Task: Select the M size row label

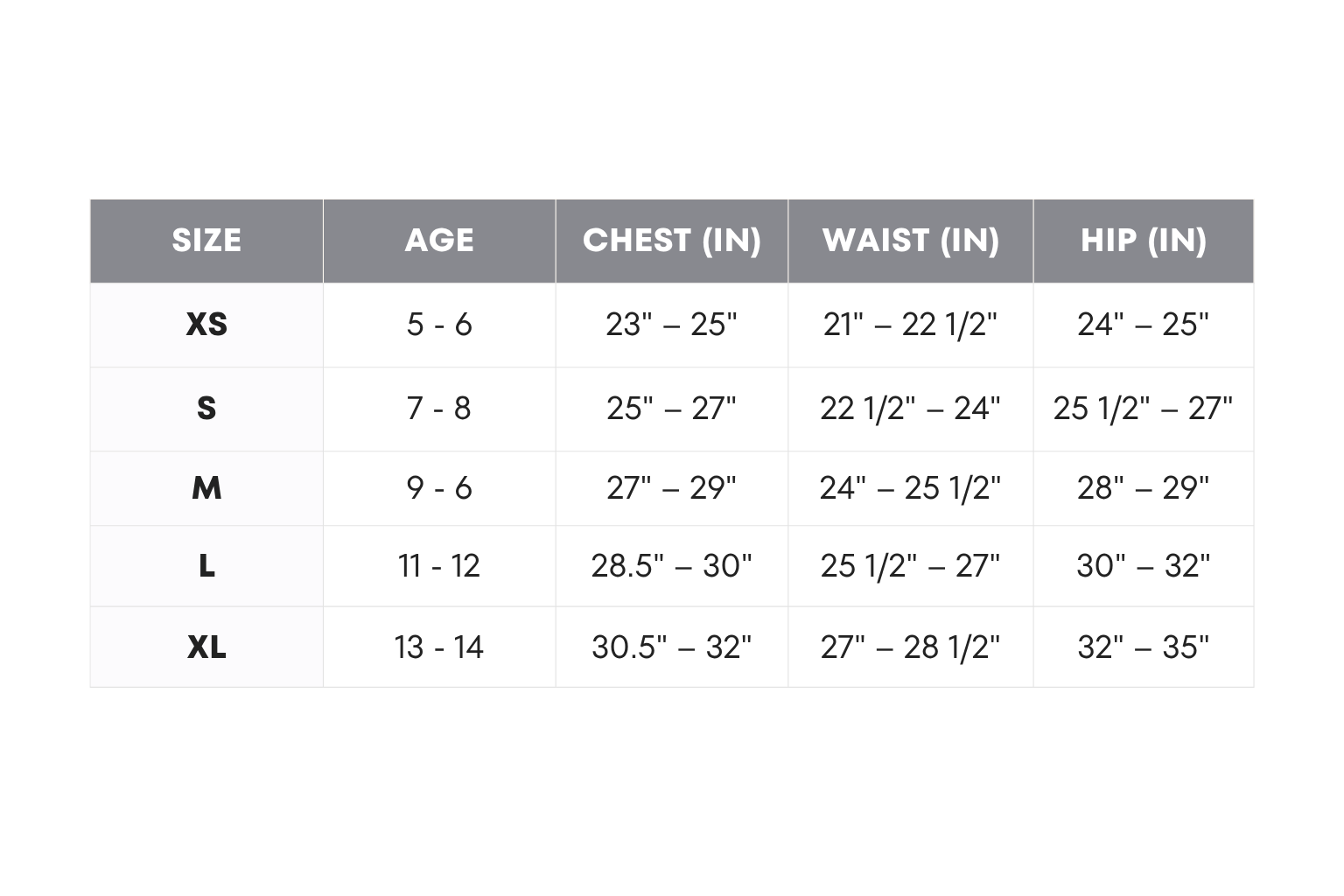Action: pyautogui.click(x=206, y=488)
